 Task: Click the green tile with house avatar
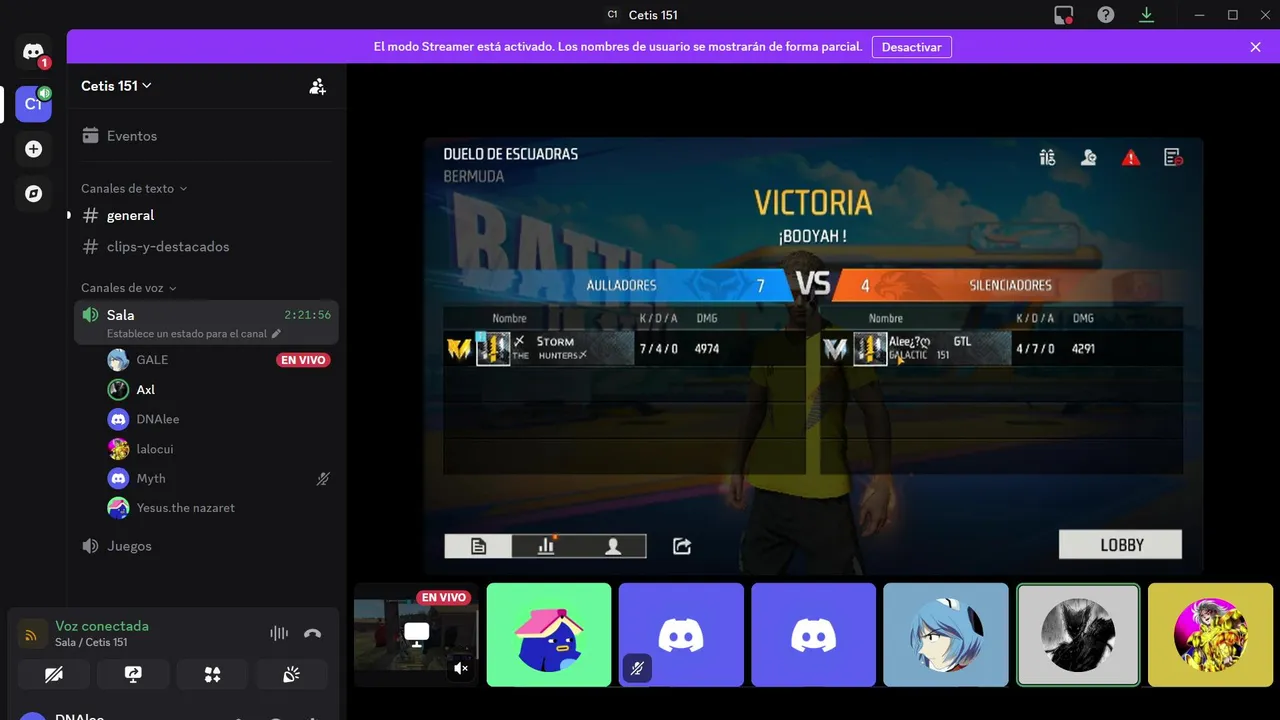(549, 634)
